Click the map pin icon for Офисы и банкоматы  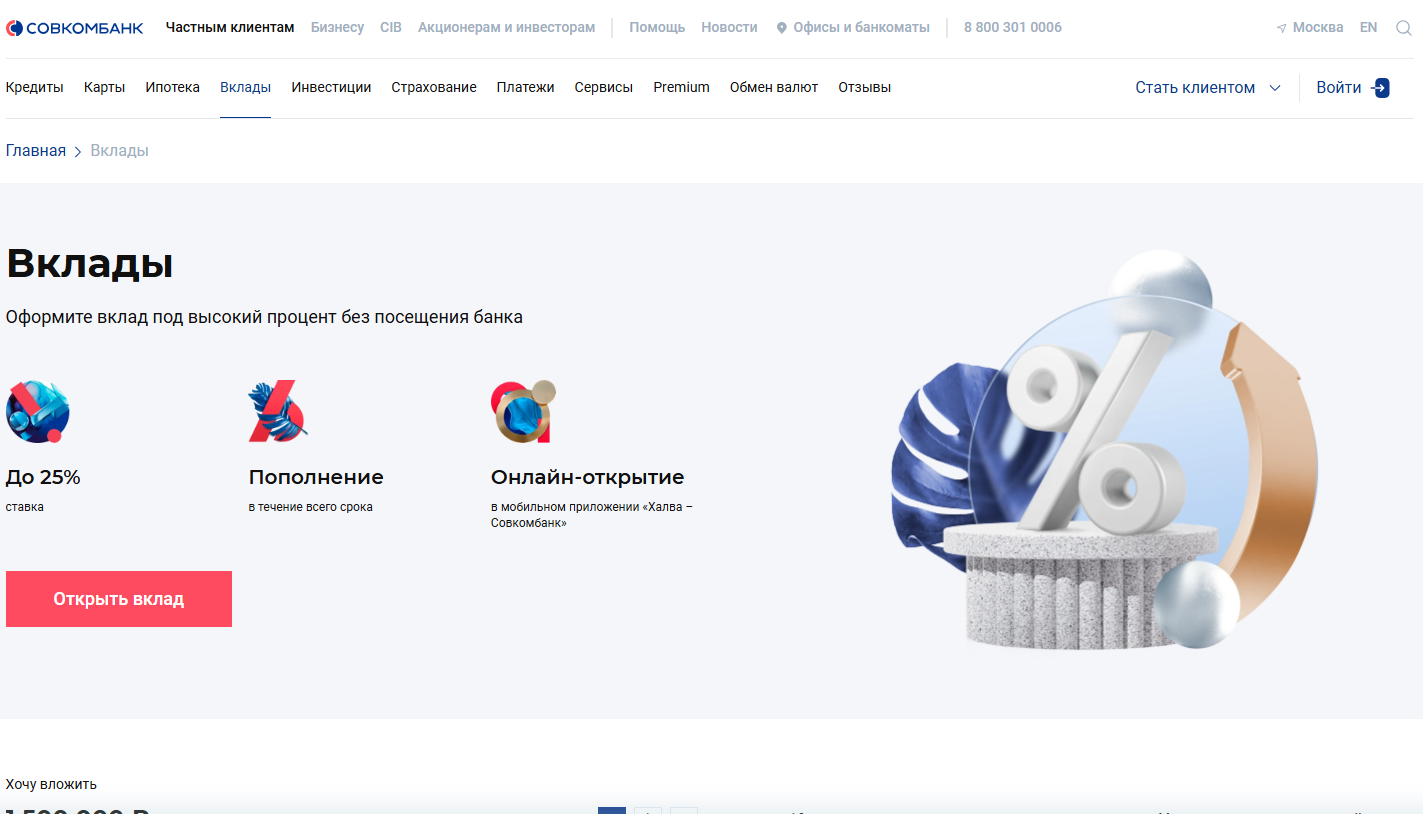click(x=782, y=28)
